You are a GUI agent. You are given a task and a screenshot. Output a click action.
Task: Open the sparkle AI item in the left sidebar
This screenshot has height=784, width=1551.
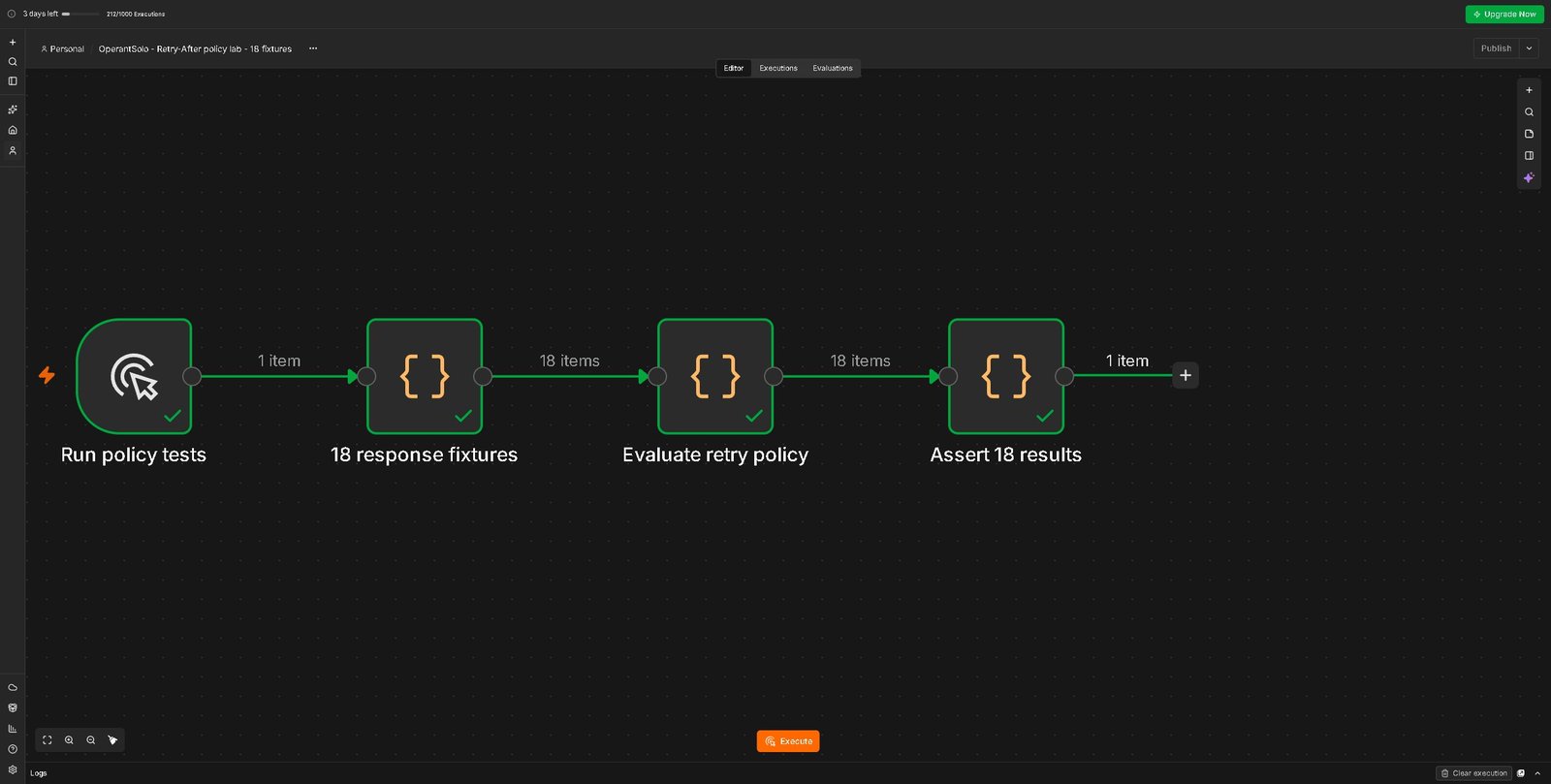[13, 110]
